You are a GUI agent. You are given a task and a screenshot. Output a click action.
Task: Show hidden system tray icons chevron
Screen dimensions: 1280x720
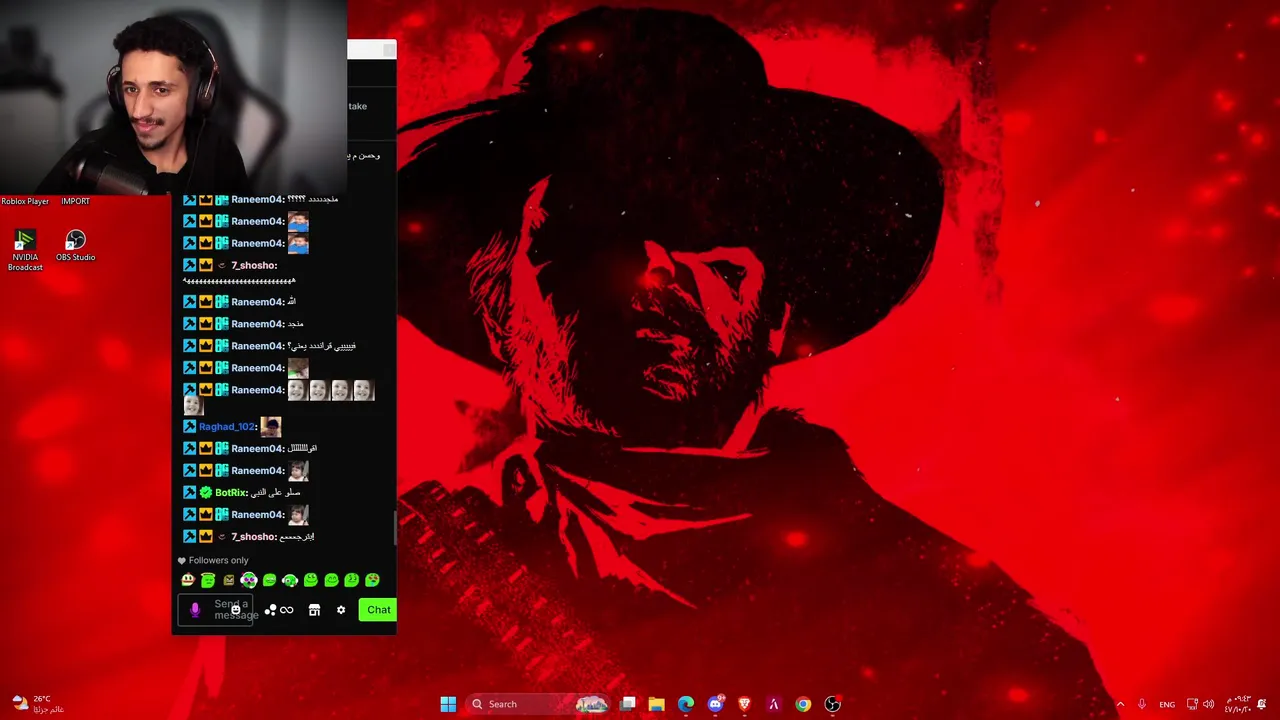tap(1120, 705)
